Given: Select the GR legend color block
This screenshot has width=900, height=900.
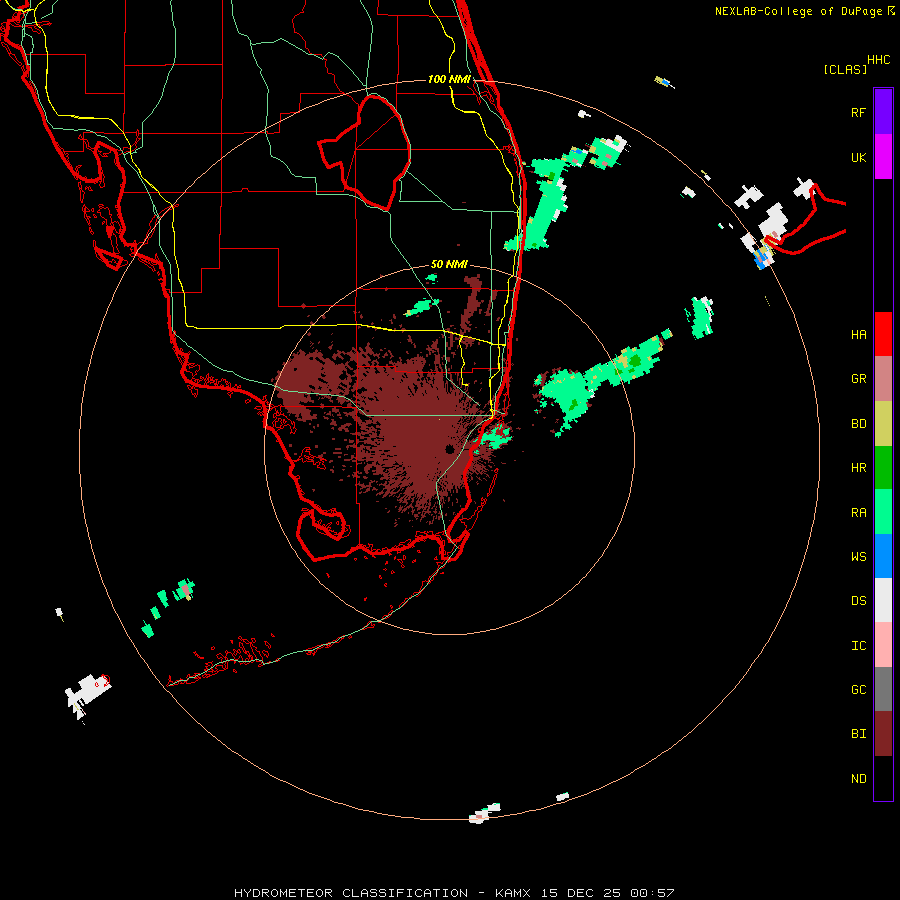Looking at the screenshot, I should tap(883, 379).
